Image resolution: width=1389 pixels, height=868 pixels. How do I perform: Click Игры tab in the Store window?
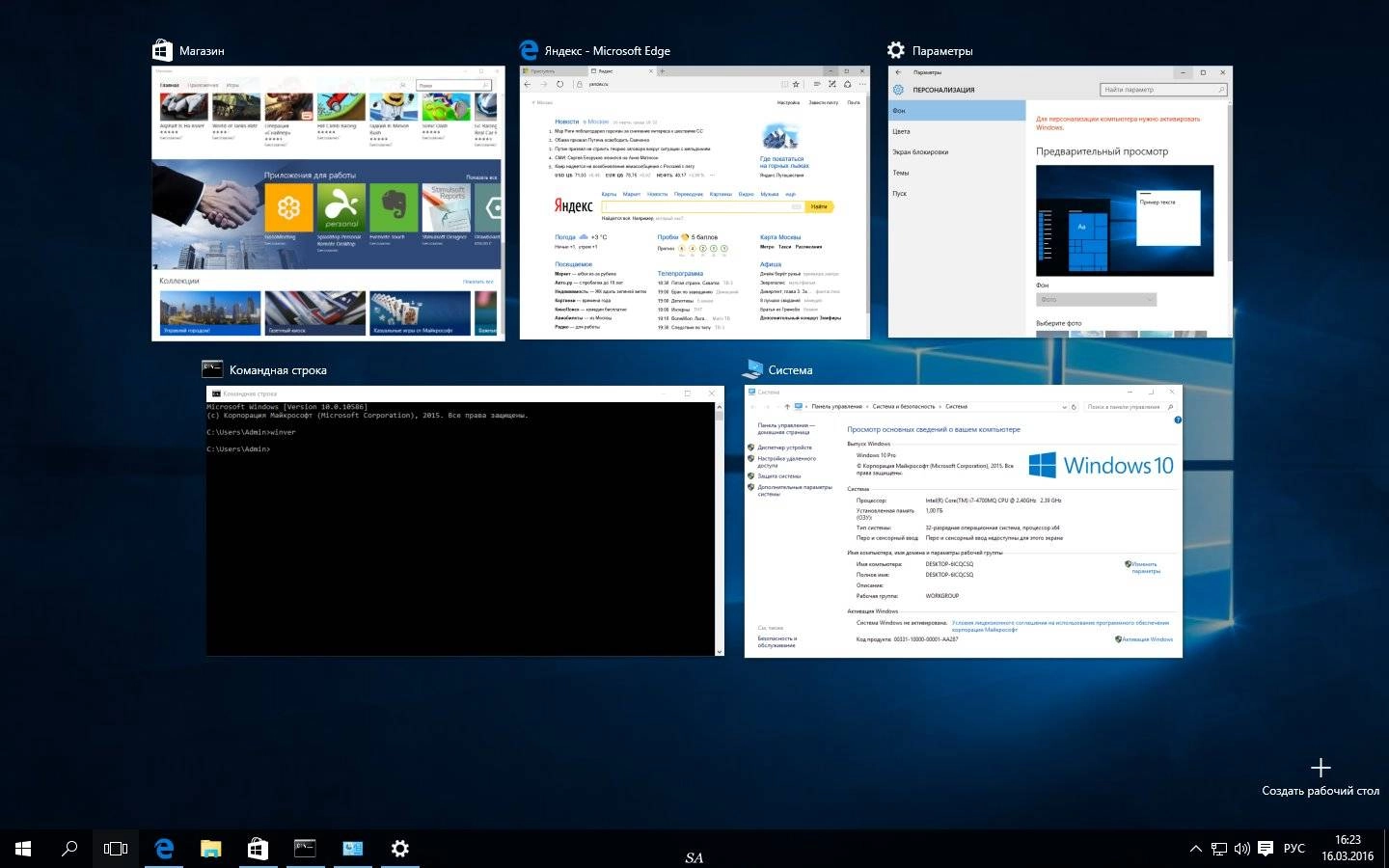232,85
